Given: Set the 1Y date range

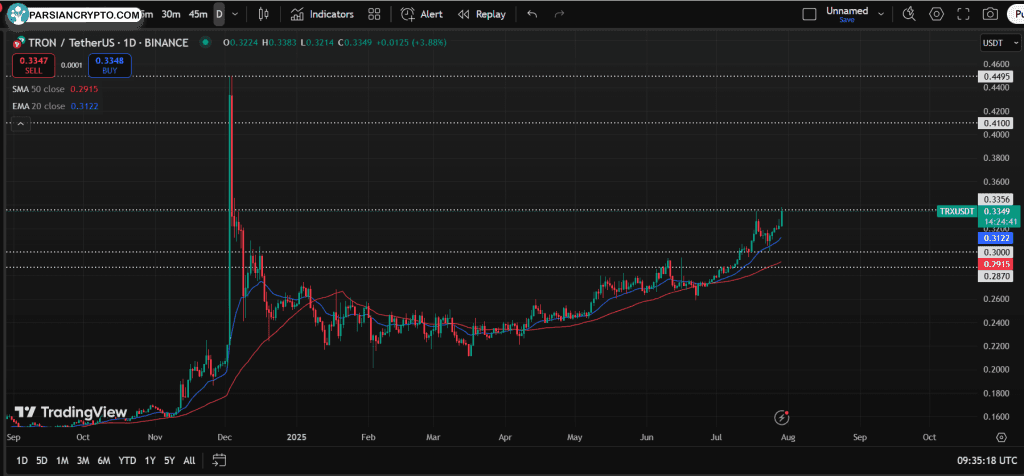Looking at the screenshot, I should click(x=150, y=460).
